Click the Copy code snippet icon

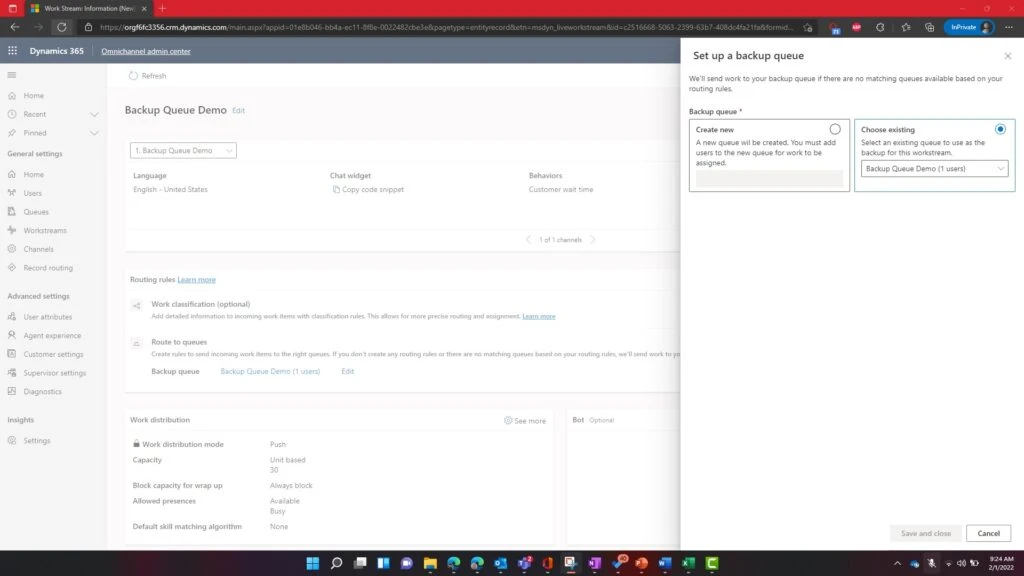click(x=336, y=189)
